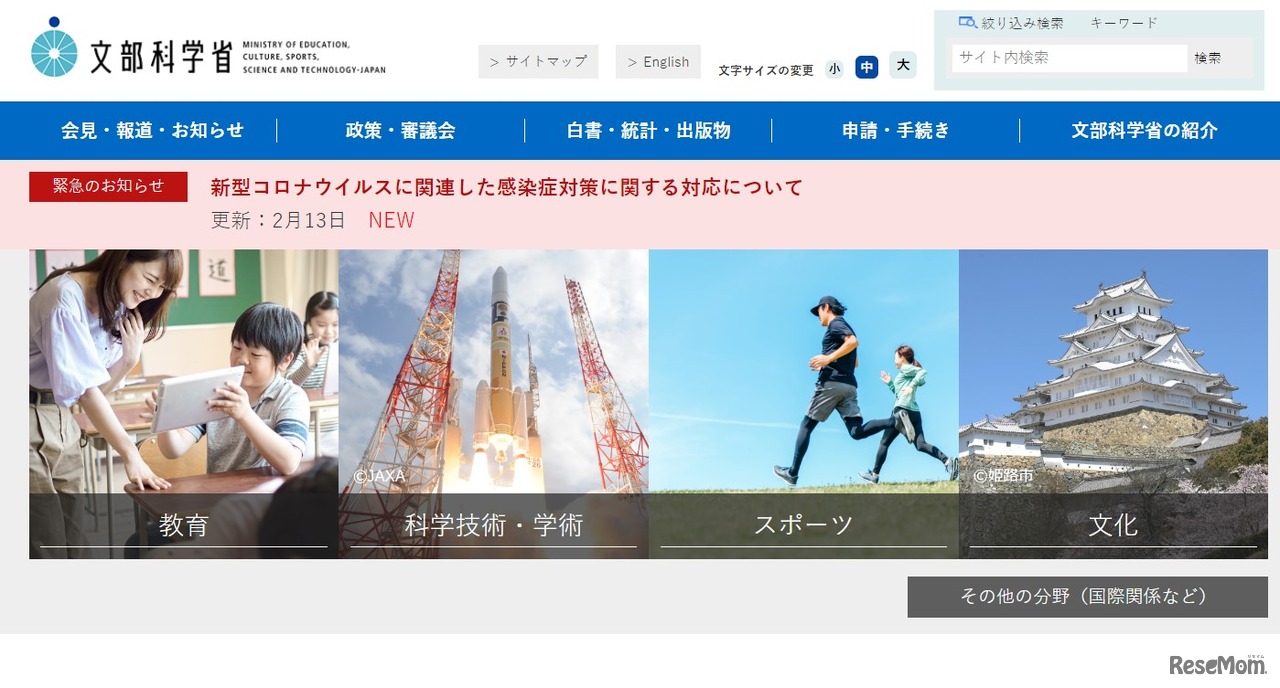Click the 文部科学省 ministry logo emblem
The image size is (1280, 688).
(x=53, y=47)
